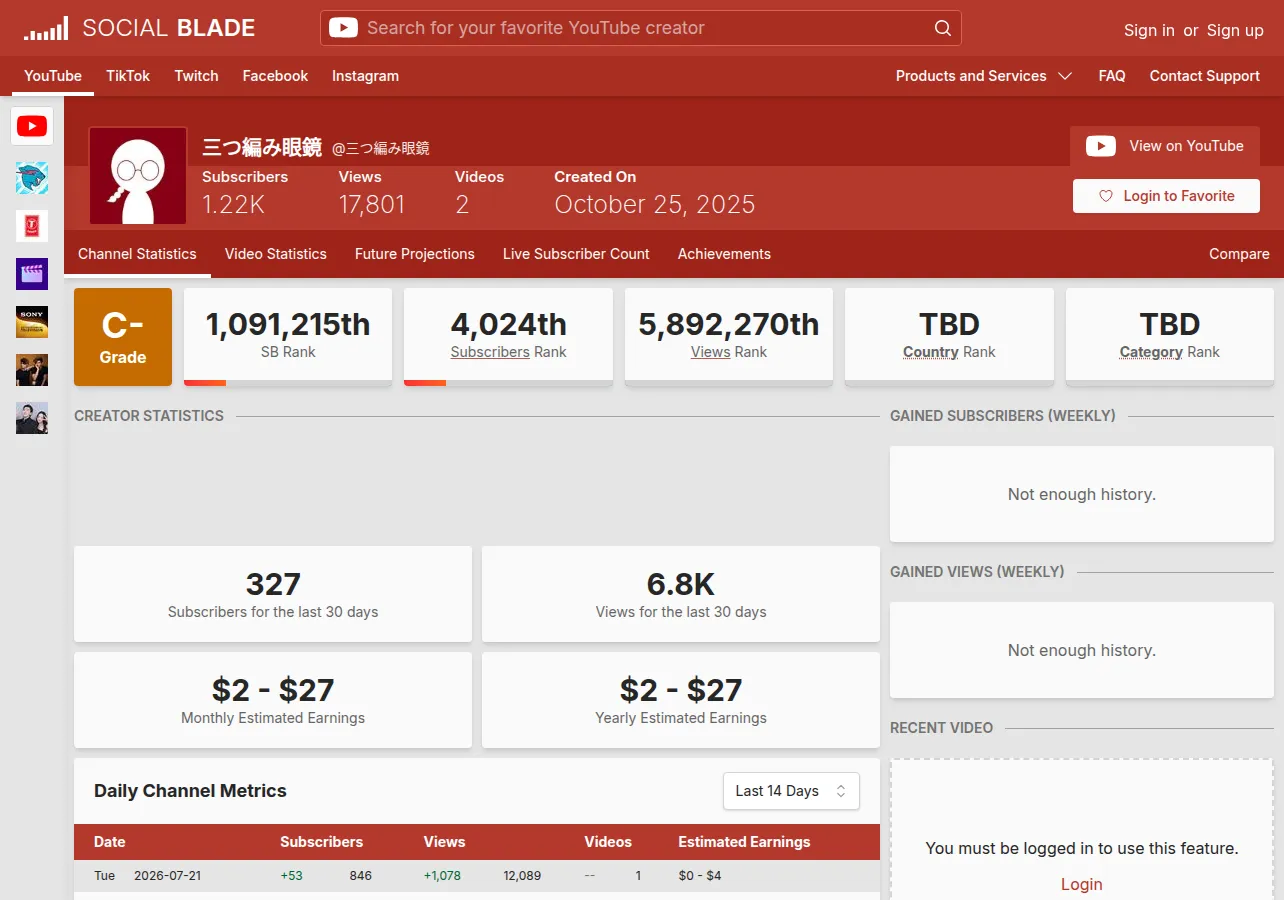Click the +1,078 views change cell
This screenshot has width=1284, height=900.
(x=442, y=876)
